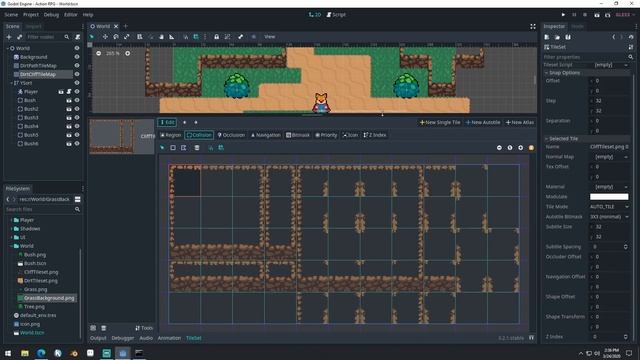Open the Tile Mode dropdown

609,207
